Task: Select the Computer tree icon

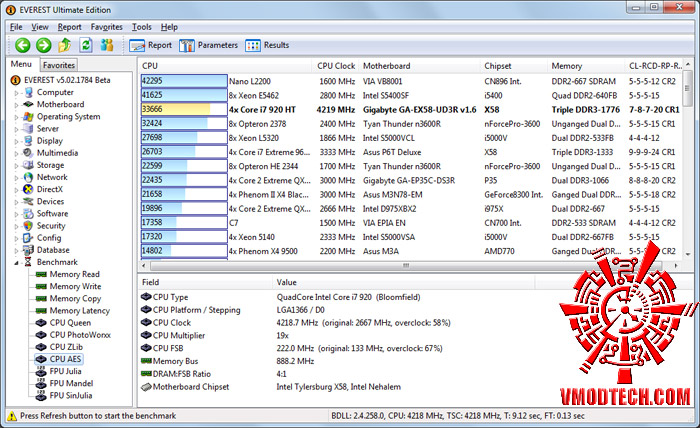Action: click(x=29, y=92)
